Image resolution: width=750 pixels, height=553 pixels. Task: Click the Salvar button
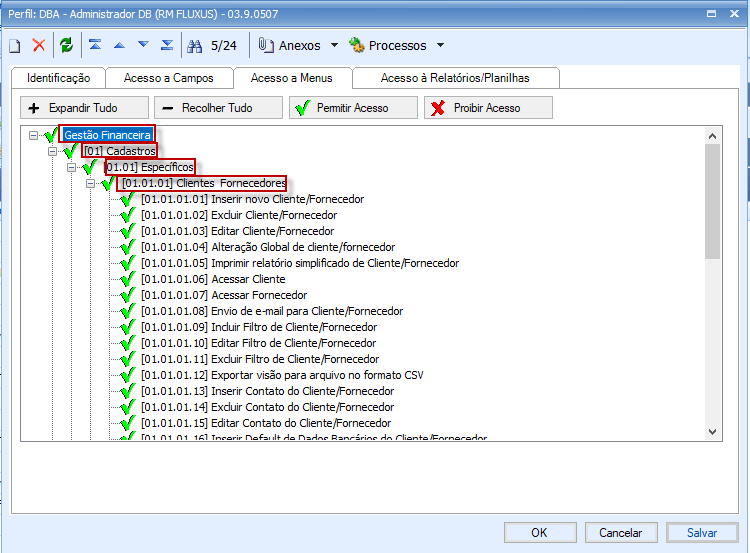point(702,532)
